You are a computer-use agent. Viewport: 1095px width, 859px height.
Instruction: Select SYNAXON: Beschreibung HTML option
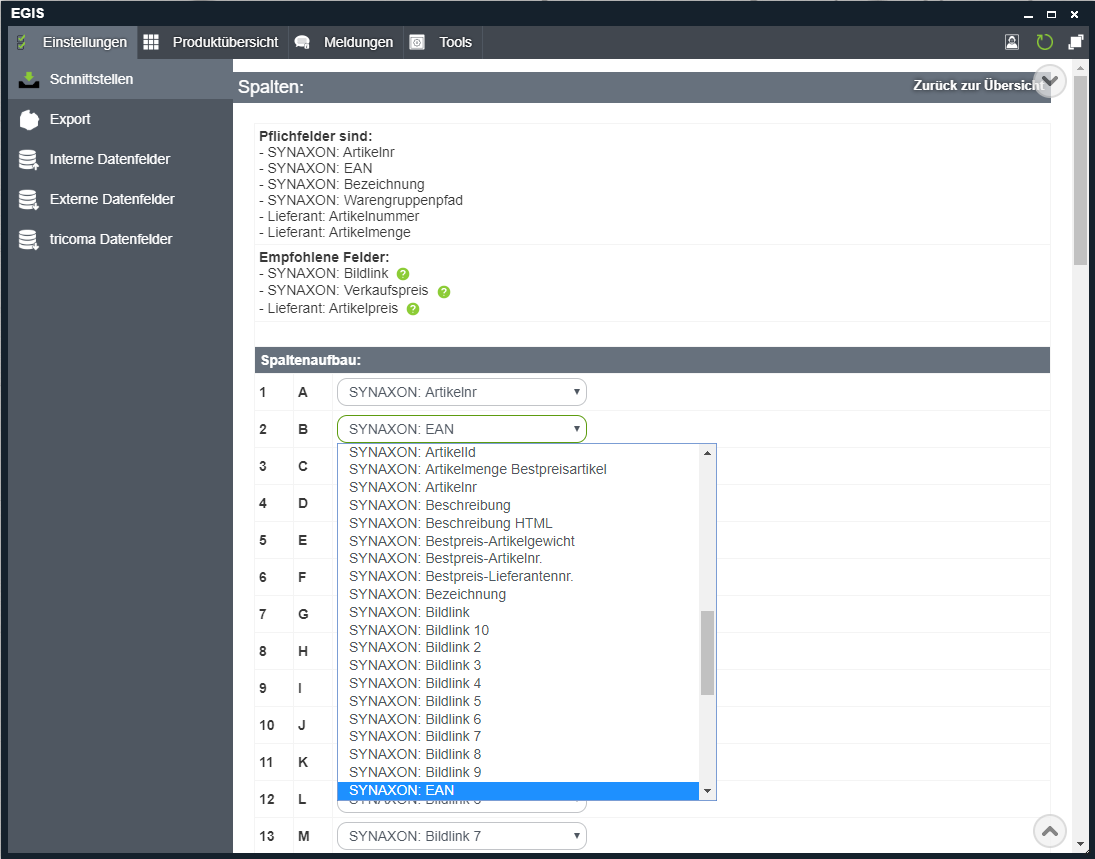pos(518,523)
